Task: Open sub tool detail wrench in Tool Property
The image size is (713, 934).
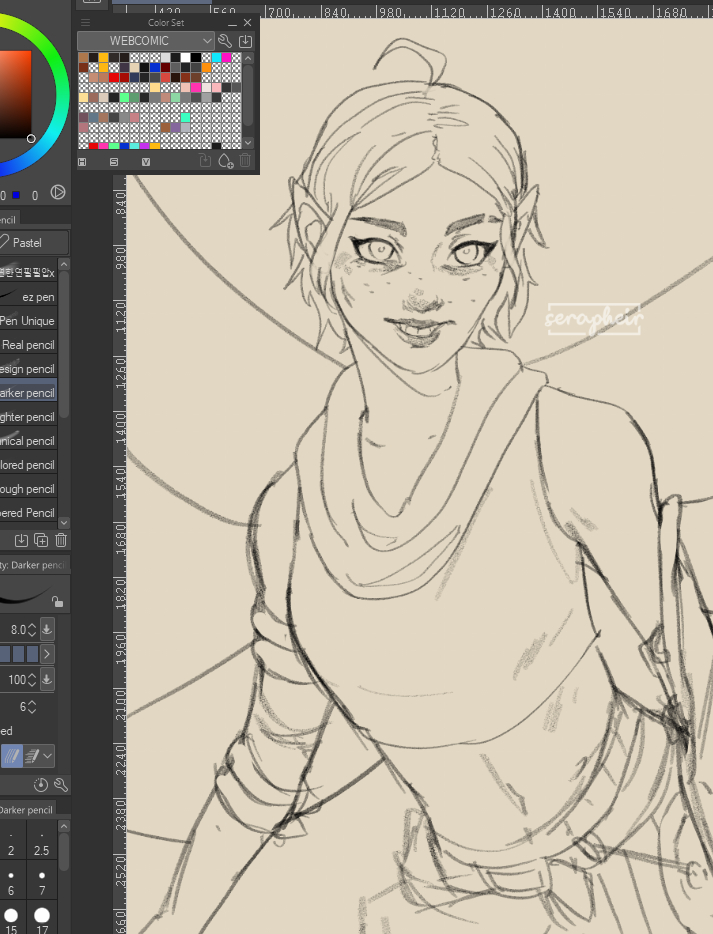Action: point(60,785)
